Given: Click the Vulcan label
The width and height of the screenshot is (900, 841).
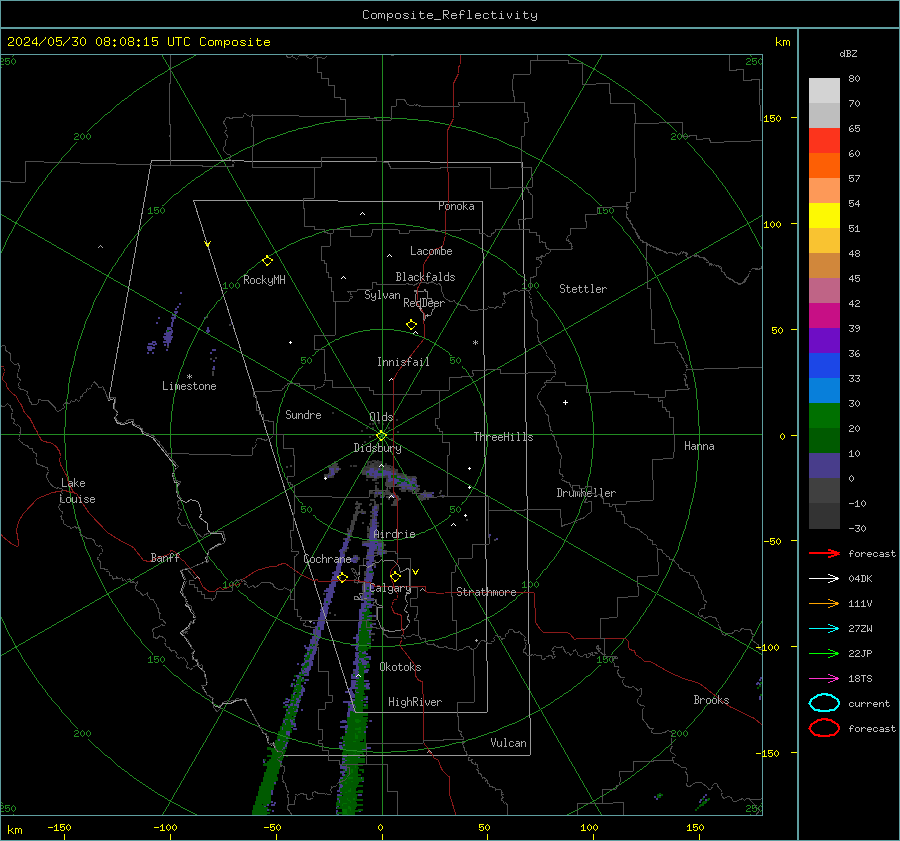Looking at the screenshot, I should [508, 743].
